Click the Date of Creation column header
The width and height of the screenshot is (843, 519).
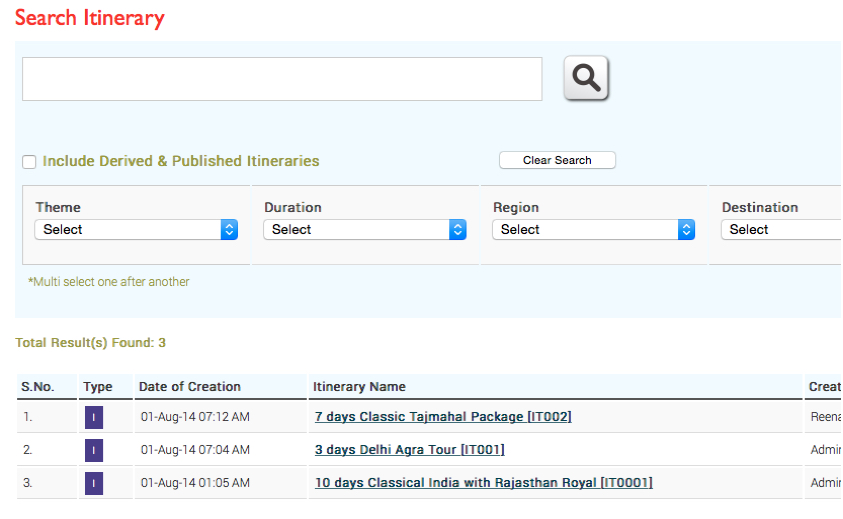190,387
